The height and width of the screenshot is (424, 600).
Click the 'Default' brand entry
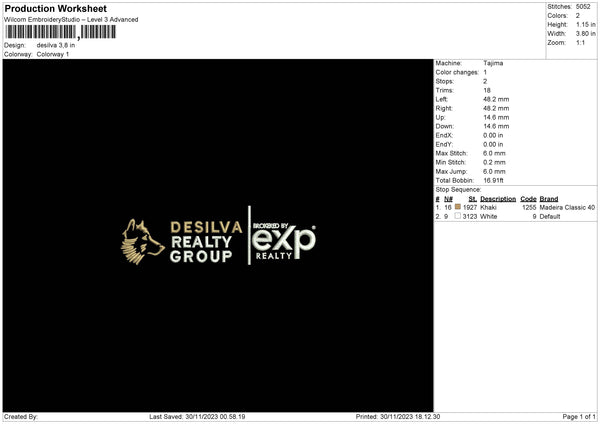tap(550, 217)
